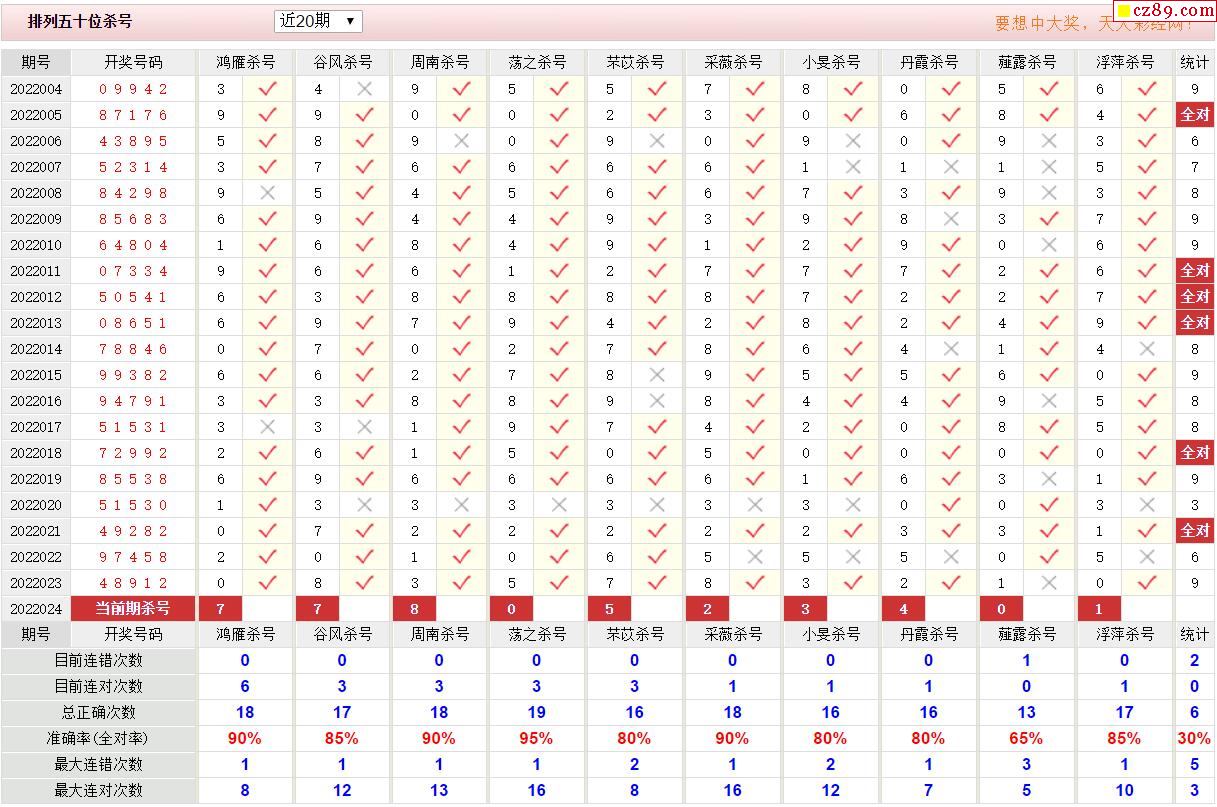Click the X mark for 谷风杀号 in row 2022004
The width and height of the screenshot is (1217, 807).
(x=365, y=89)
